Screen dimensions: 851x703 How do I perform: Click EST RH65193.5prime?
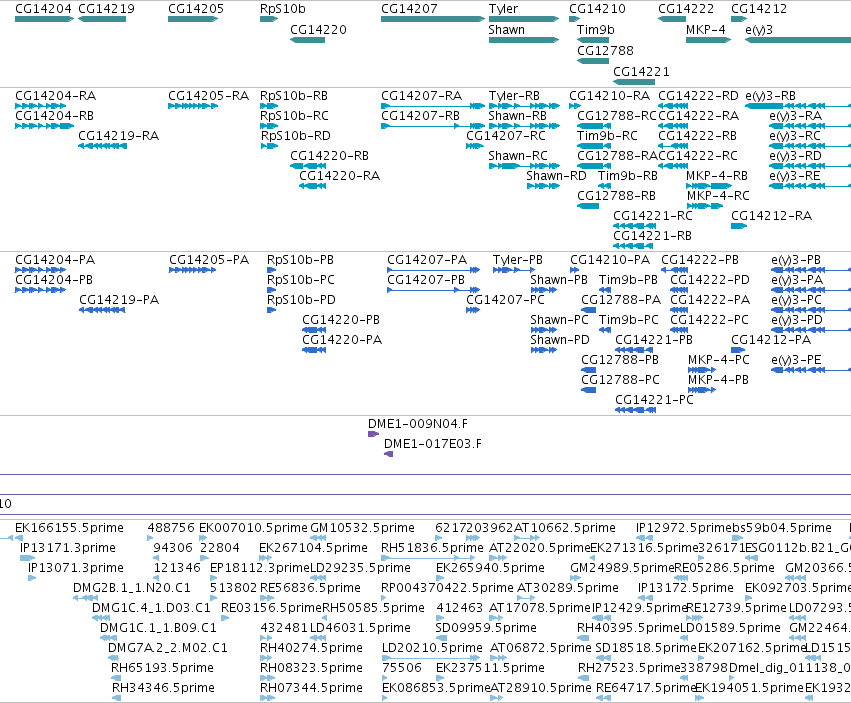coord(162,668)
